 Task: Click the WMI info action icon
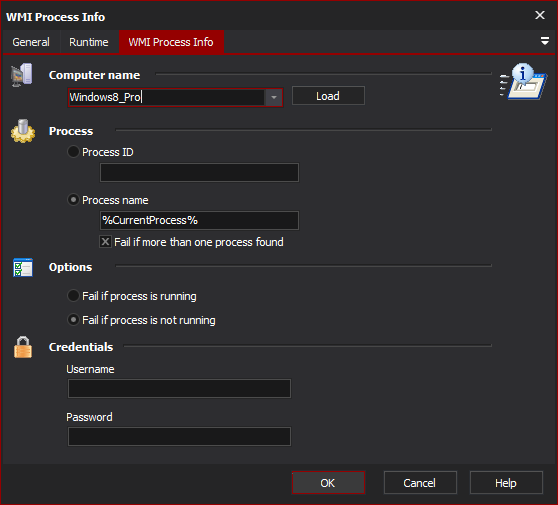click(x=523, y=82)
